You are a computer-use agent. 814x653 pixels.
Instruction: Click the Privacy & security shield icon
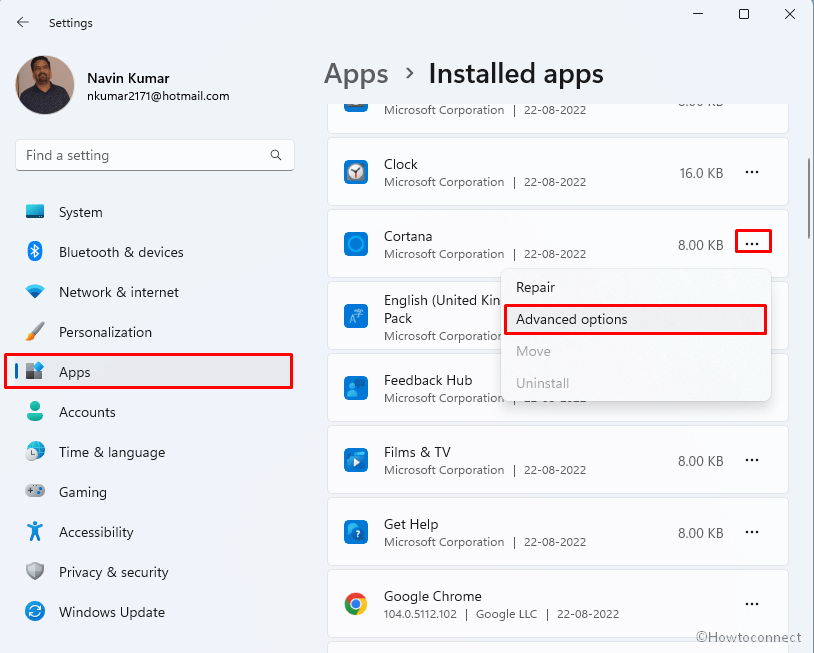[35, 572]
